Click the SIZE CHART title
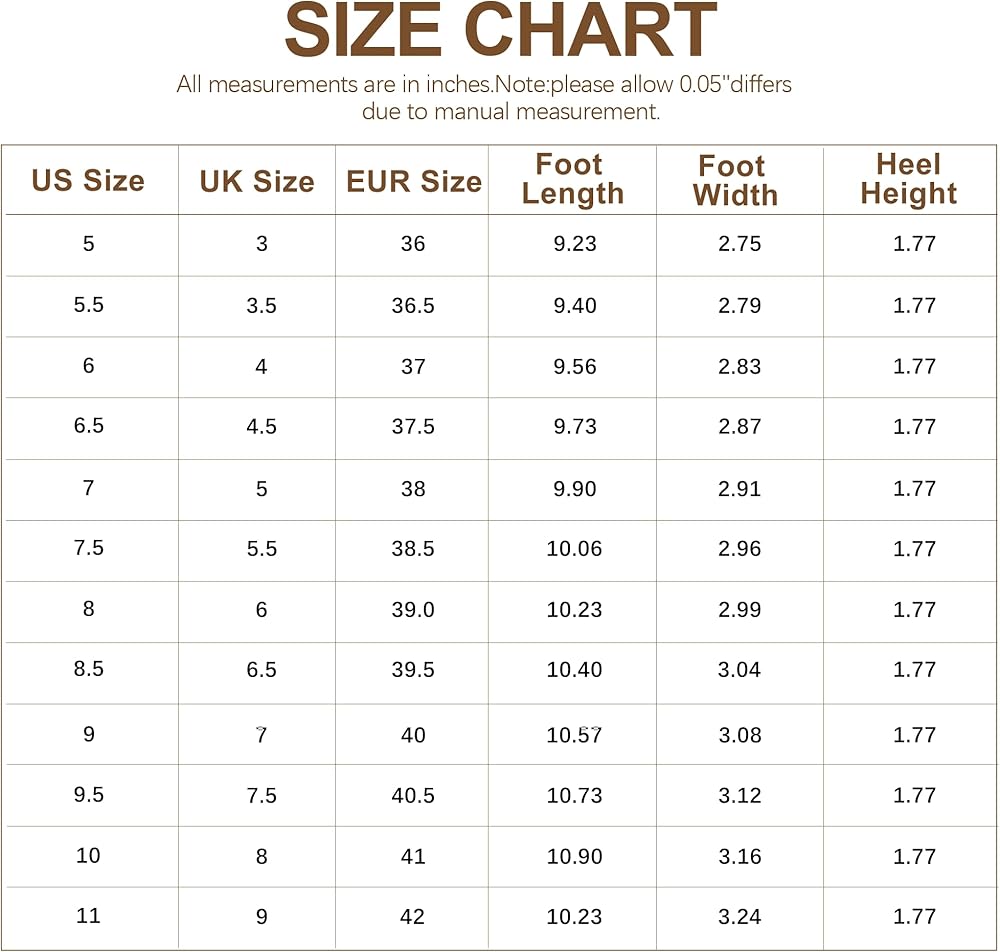Viewport: 1000px width, 952px height. coord(500,30)
